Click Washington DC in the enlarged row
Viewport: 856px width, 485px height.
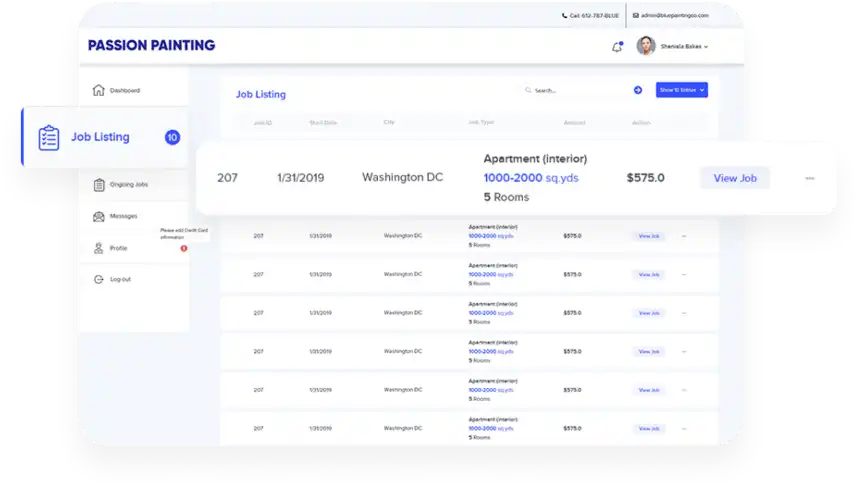[x=402, y=178]
